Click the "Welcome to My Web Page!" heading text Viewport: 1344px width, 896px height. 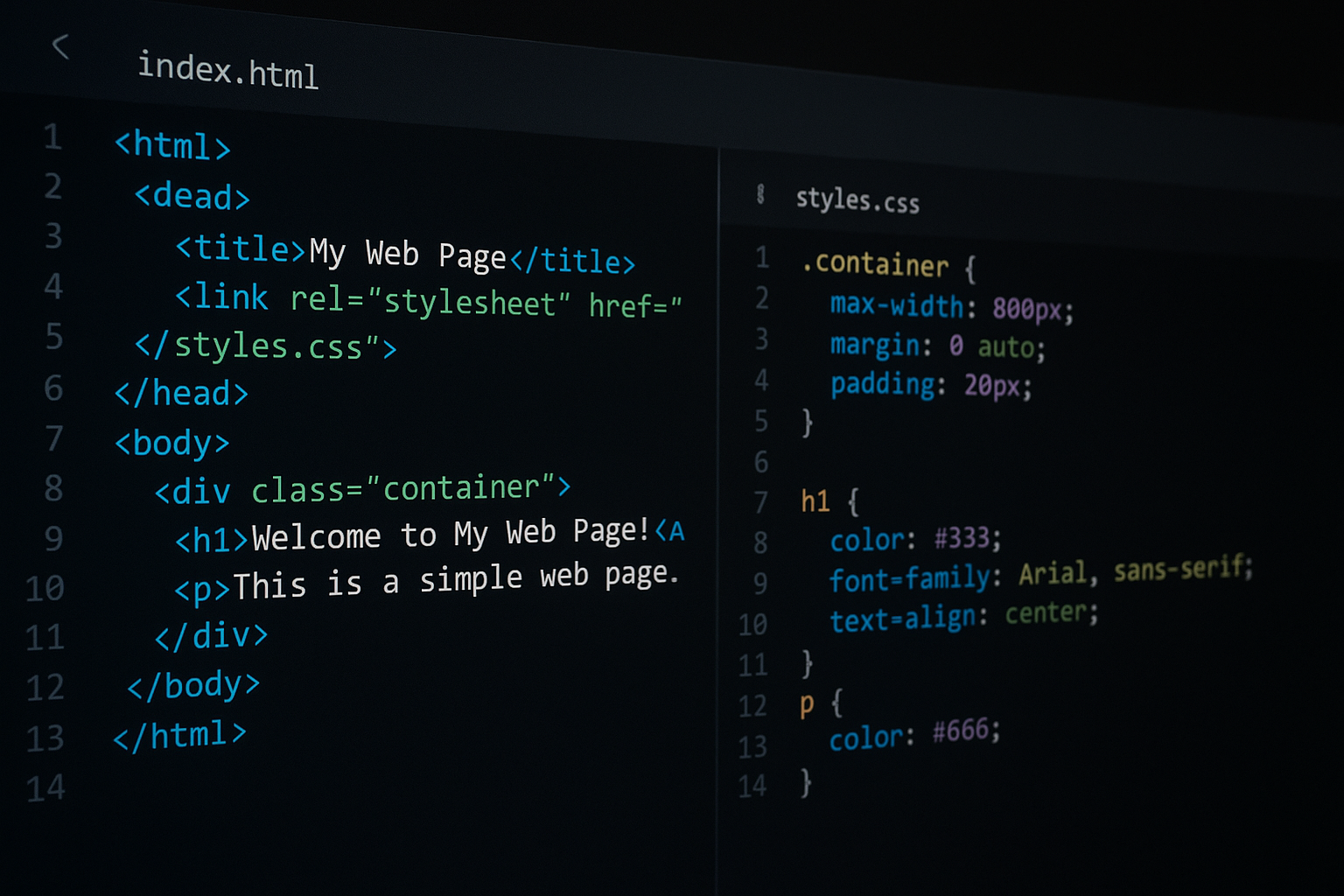coord(450,534)
